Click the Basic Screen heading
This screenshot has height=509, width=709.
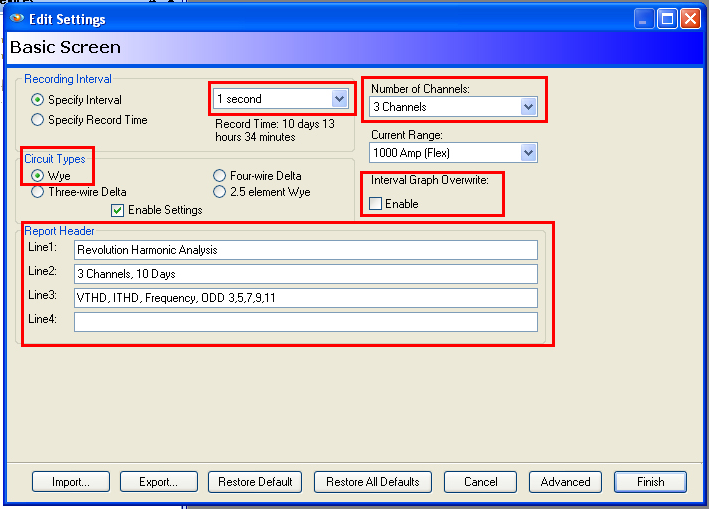coord(66,47)
